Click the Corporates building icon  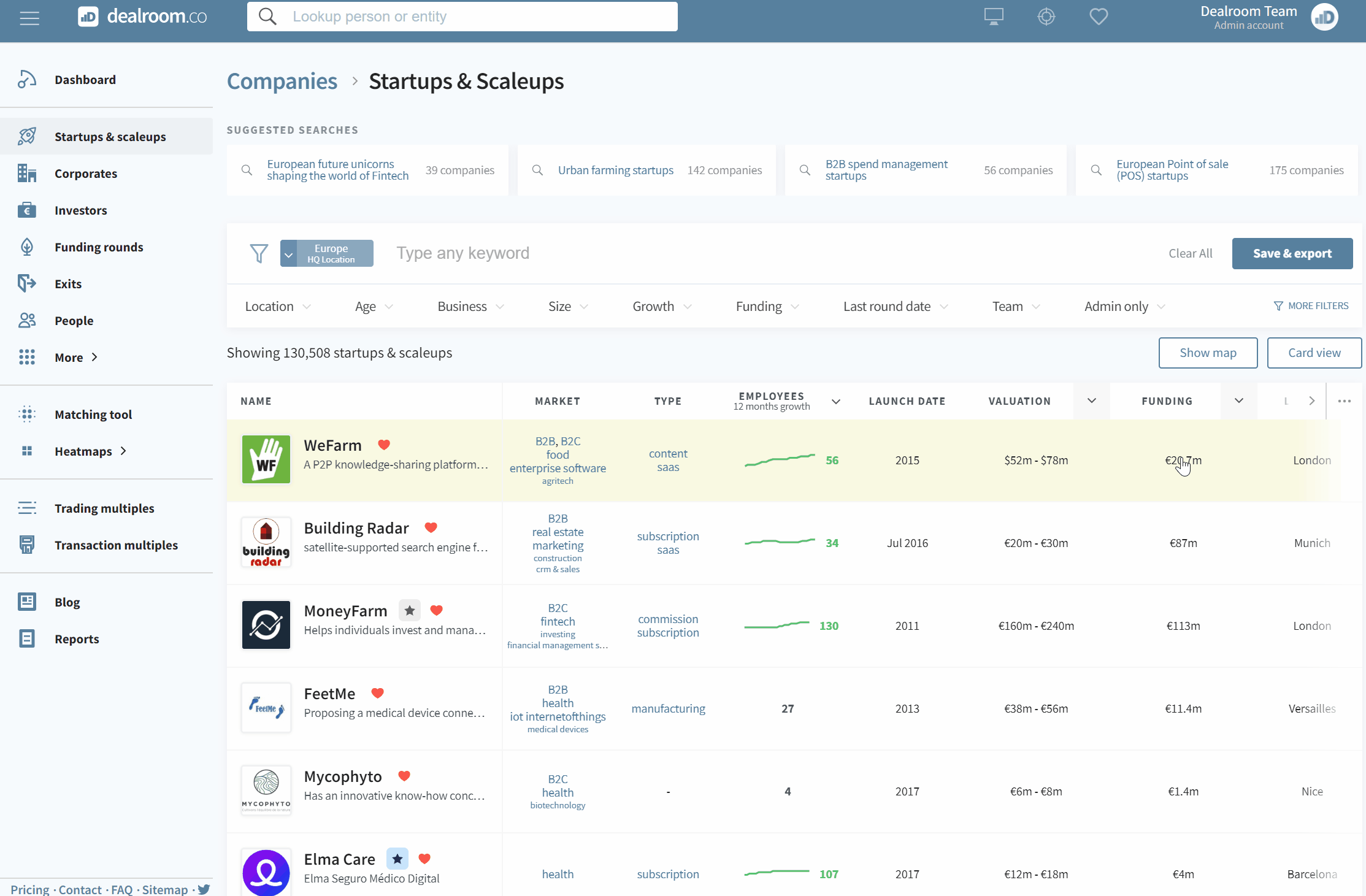[x=27, y=174]
